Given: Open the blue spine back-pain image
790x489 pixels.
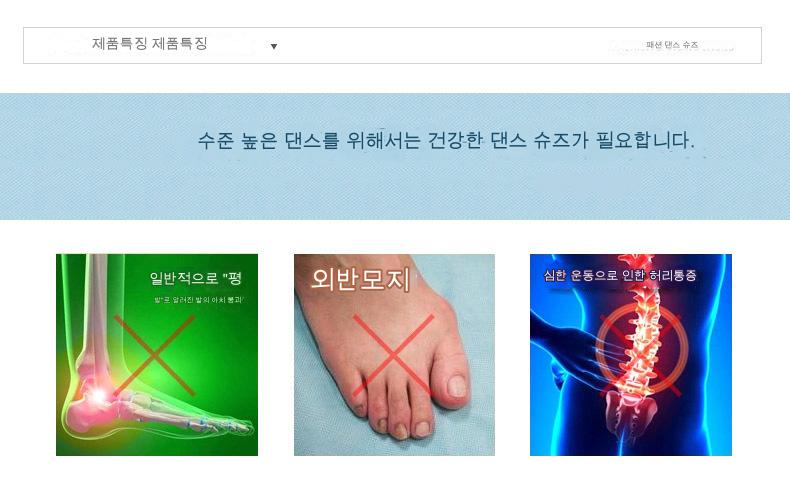Looking at the screenshot, I should pos(631,355).
